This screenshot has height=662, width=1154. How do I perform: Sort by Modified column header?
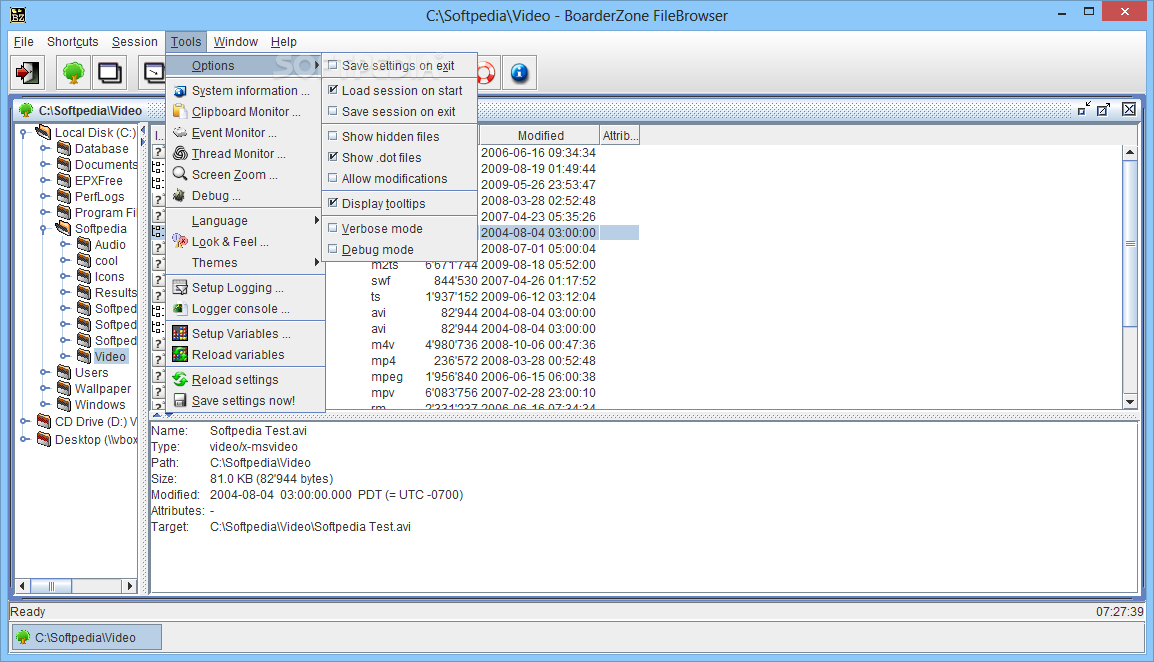[x=539, y=135]
